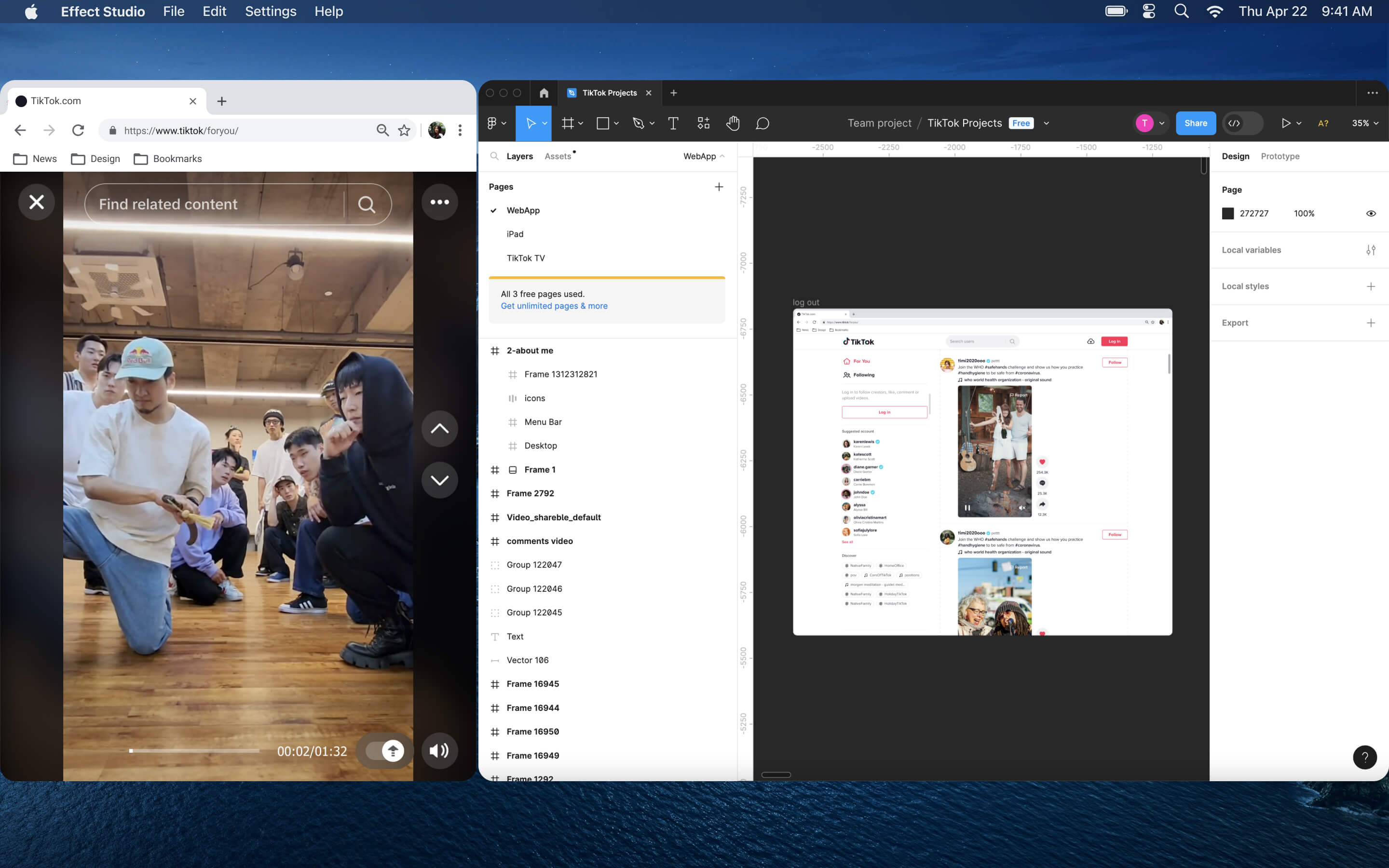Click the page color swatch 272727
The image size is (1389, 868).
point(1228,214)
